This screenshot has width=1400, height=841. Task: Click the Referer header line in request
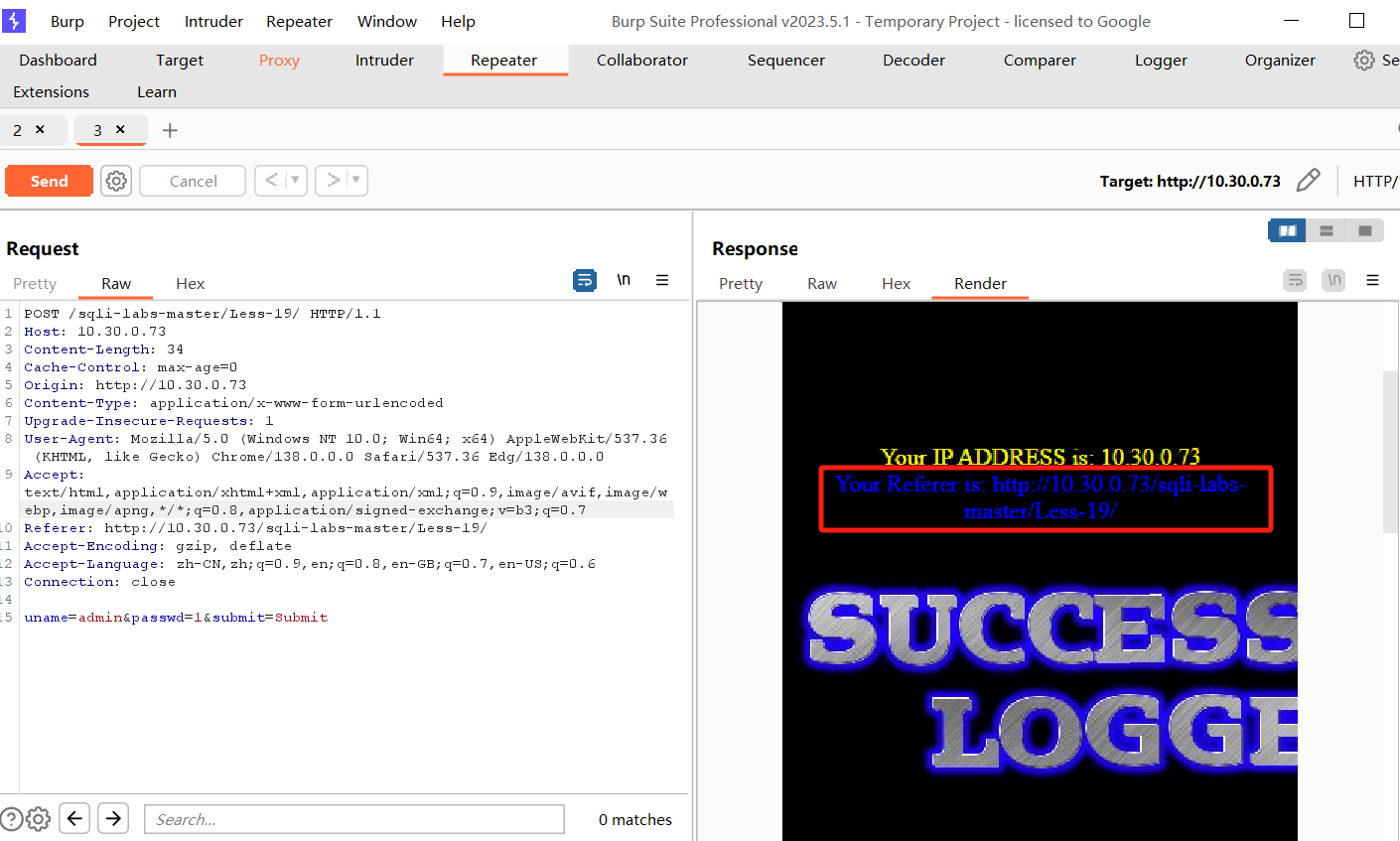(256, 528)
